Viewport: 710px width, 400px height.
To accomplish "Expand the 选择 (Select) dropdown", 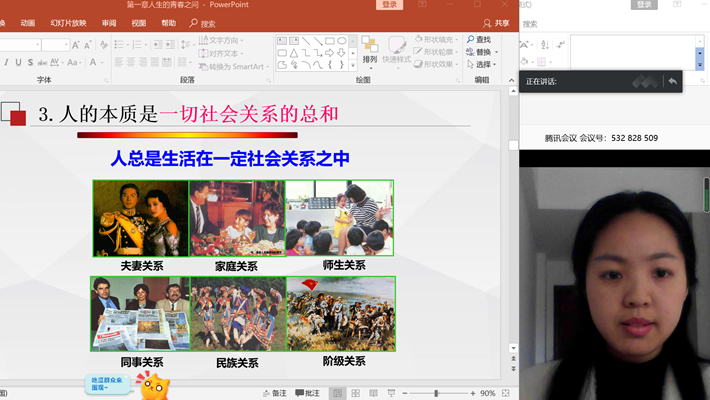I will pyautogui.click(x=497, y=65).
